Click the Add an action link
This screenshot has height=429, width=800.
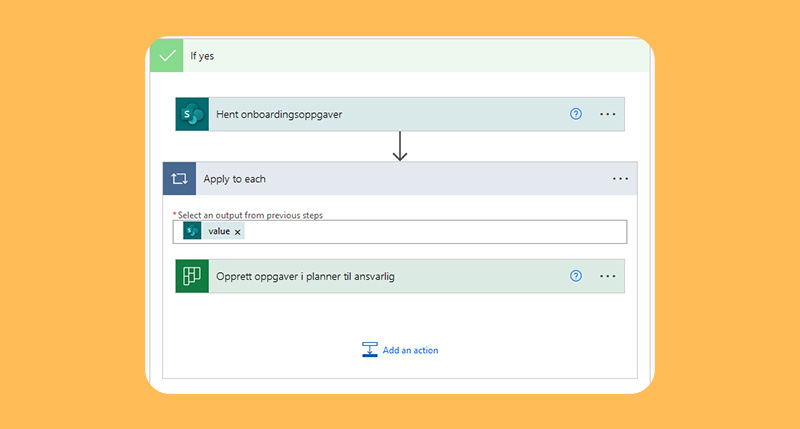[410, 350]
